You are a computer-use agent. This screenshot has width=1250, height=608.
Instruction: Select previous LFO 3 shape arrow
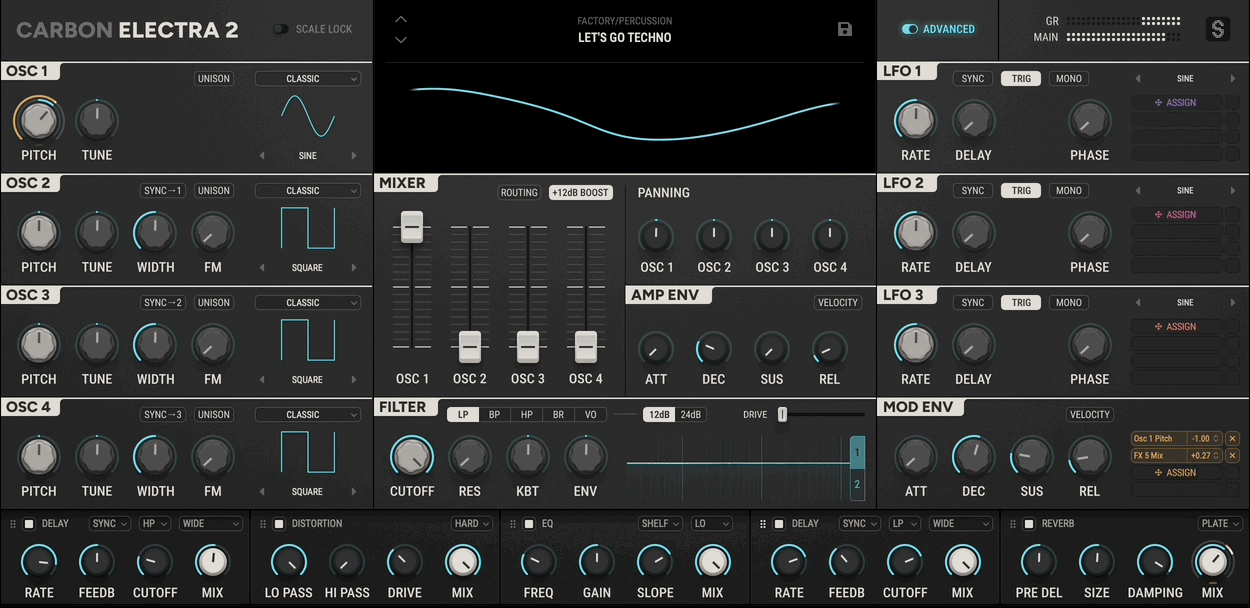click(x=1137, y=303)
